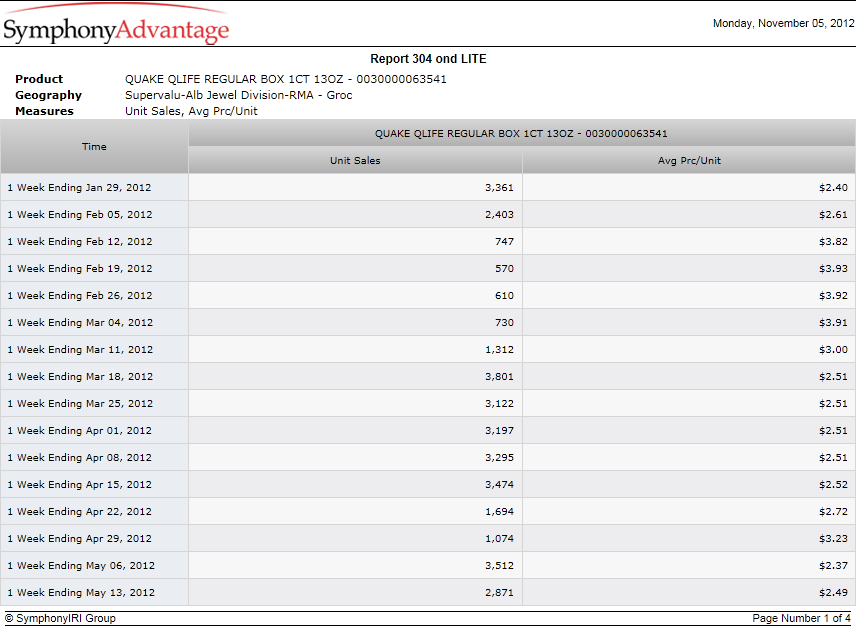Click the Time column header
The image size is (856, 631).
coord(94,147)
